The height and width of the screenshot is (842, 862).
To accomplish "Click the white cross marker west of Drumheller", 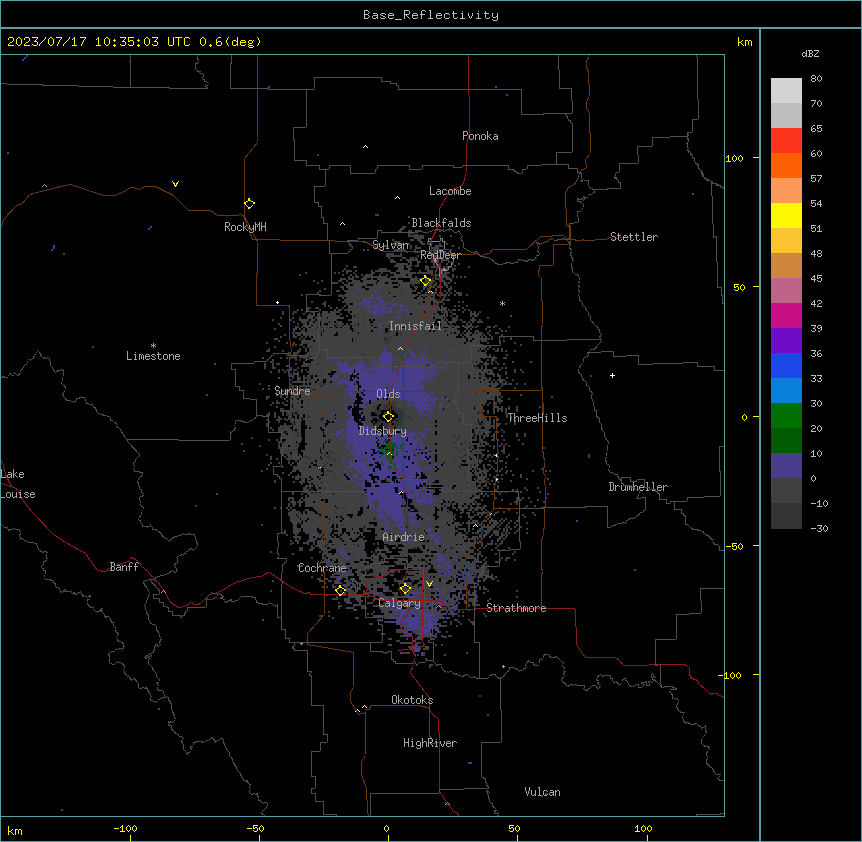I will click(612, 375).
